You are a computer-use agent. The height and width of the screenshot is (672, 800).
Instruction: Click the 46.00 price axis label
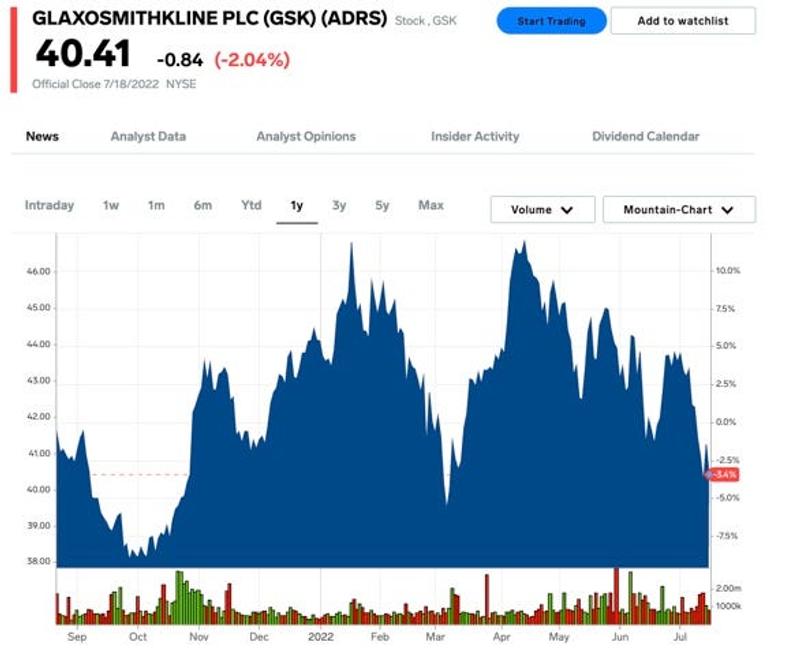pyautogui.click(x=39, y=271)
